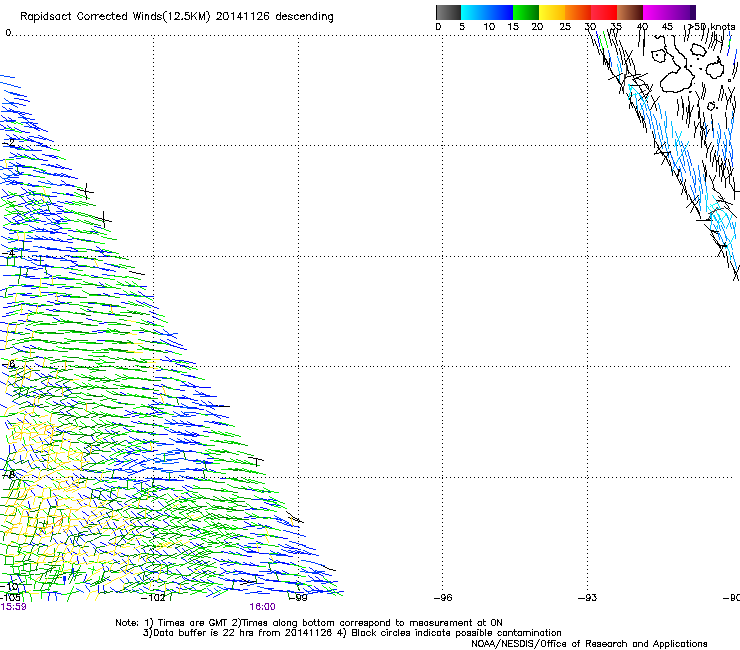Click the '15' label under the color bar
The height and width of the screenshot is (650, 740).
coord(513,27)
